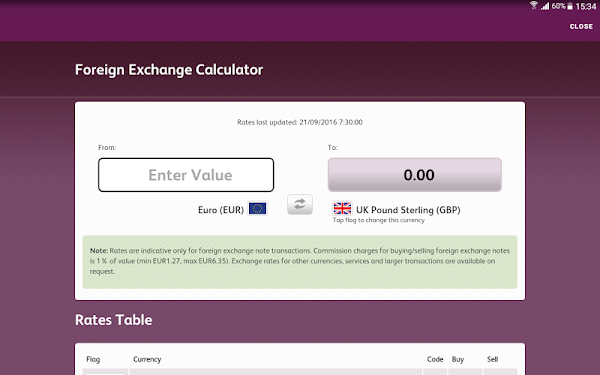Tap the swap currencies arrows button
Image resolution: width=600 pixels, height=375 pixels.
click(300, 204)
